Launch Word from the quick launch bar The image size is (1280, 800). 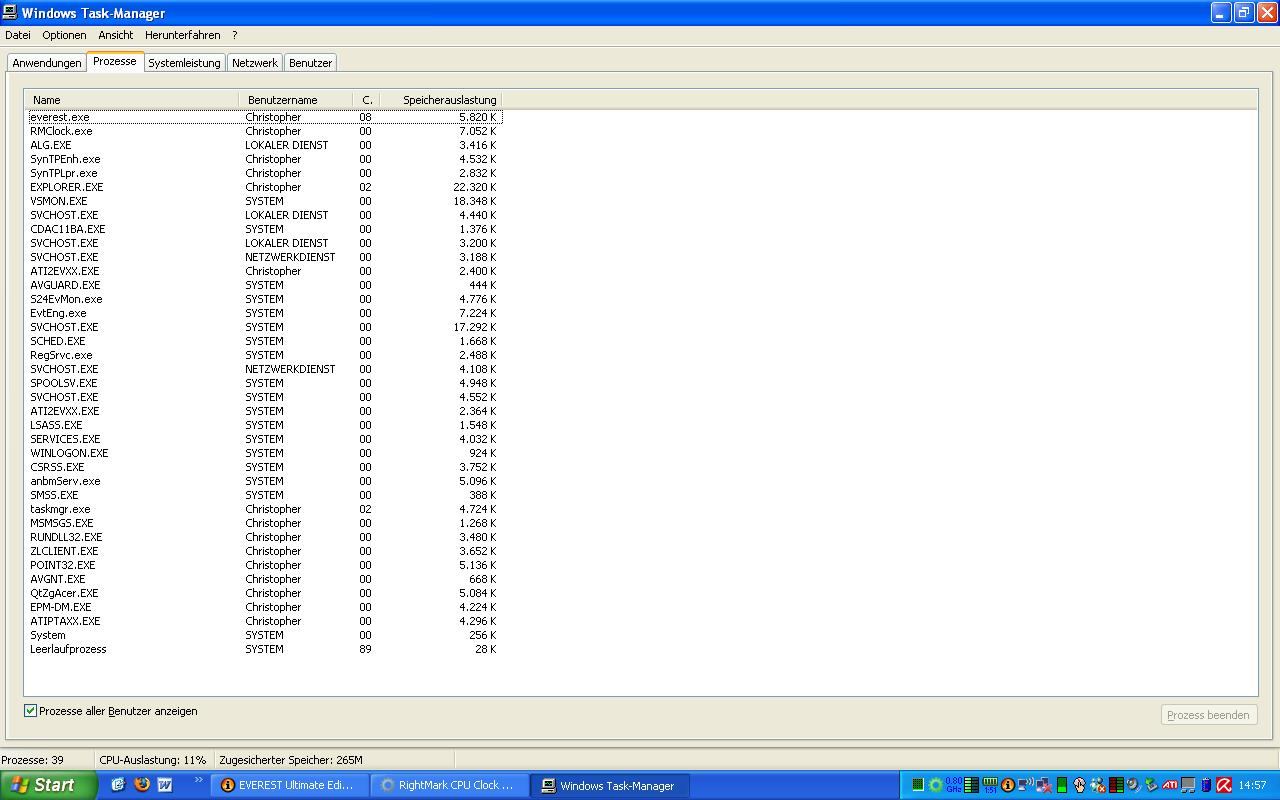165,785
